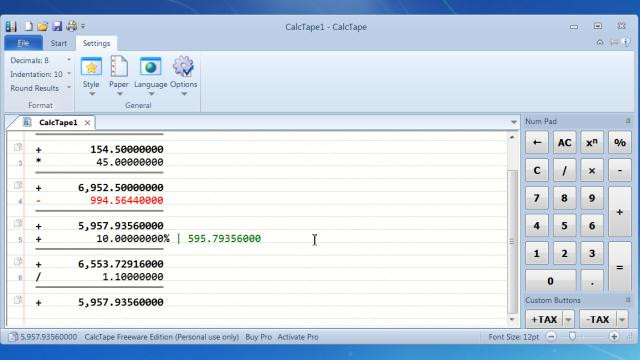Click the C clear button
This screenshot has width=640, height=360.
coord(537,170)
